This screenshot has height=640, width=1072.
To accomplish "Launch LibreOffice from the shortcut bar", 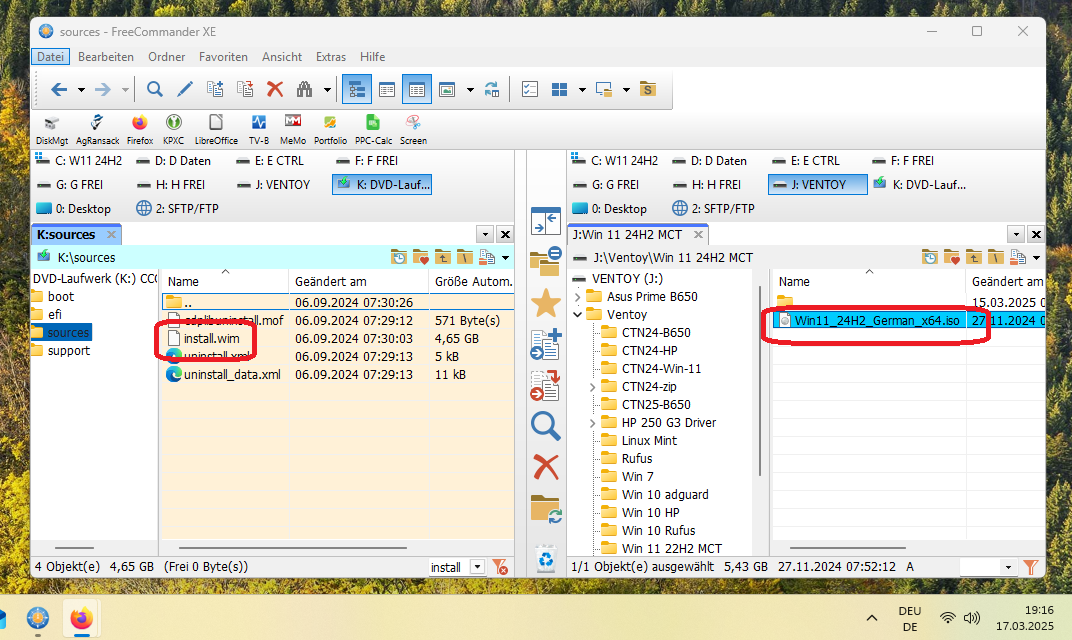I will (x=216, y=130).
